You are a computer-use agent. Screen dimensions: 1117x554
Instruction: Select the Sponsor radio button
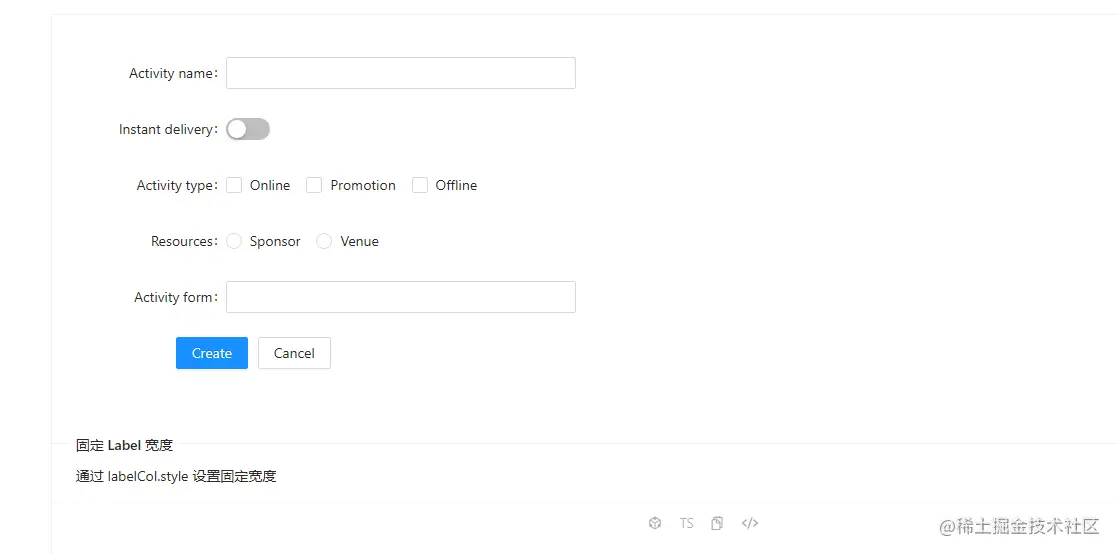coord(234,241)
